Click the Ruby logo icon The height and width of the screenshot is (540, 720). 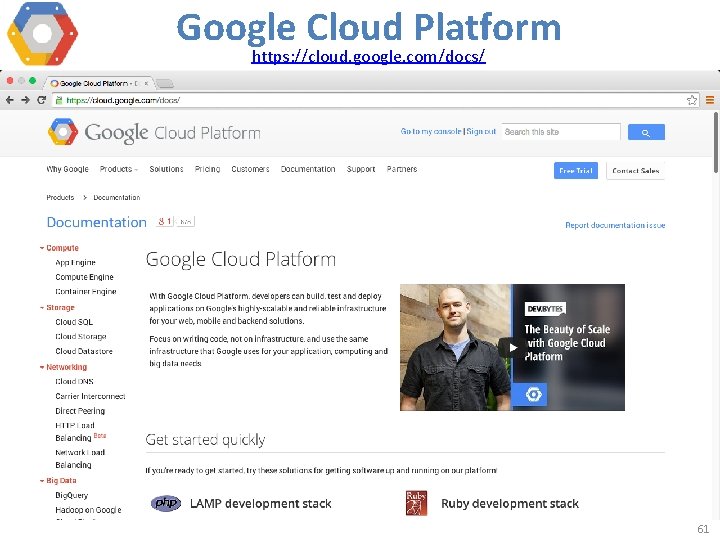point(416,503)
